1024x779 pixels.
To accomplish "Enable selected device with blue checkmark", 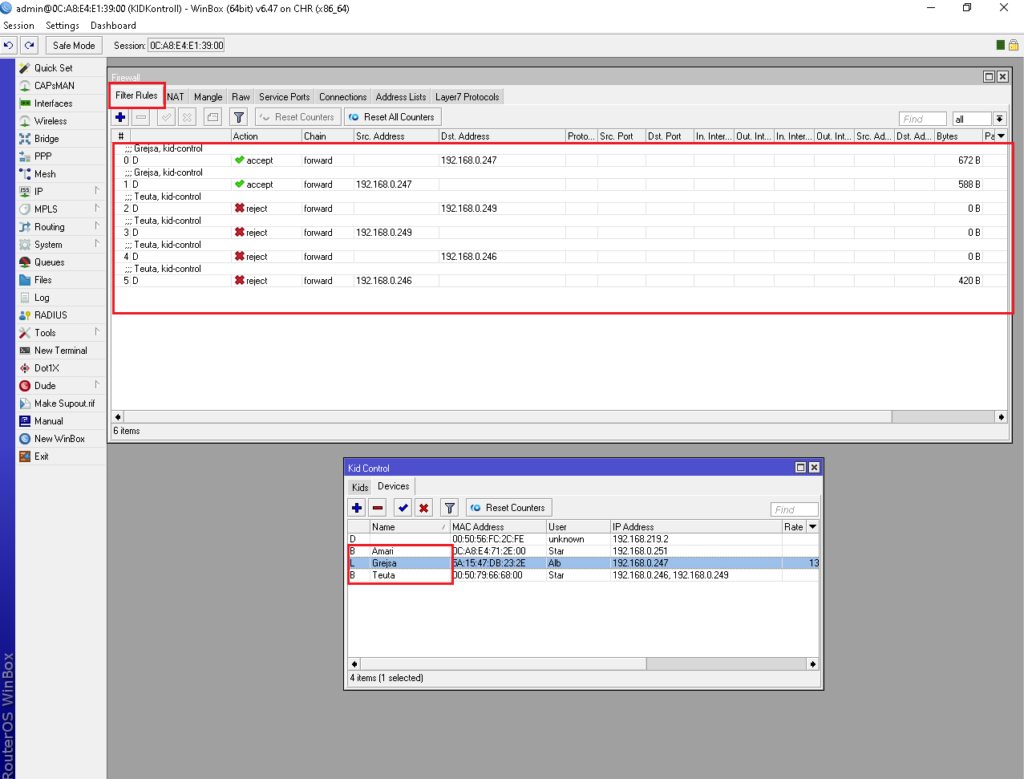I will 402,508.
